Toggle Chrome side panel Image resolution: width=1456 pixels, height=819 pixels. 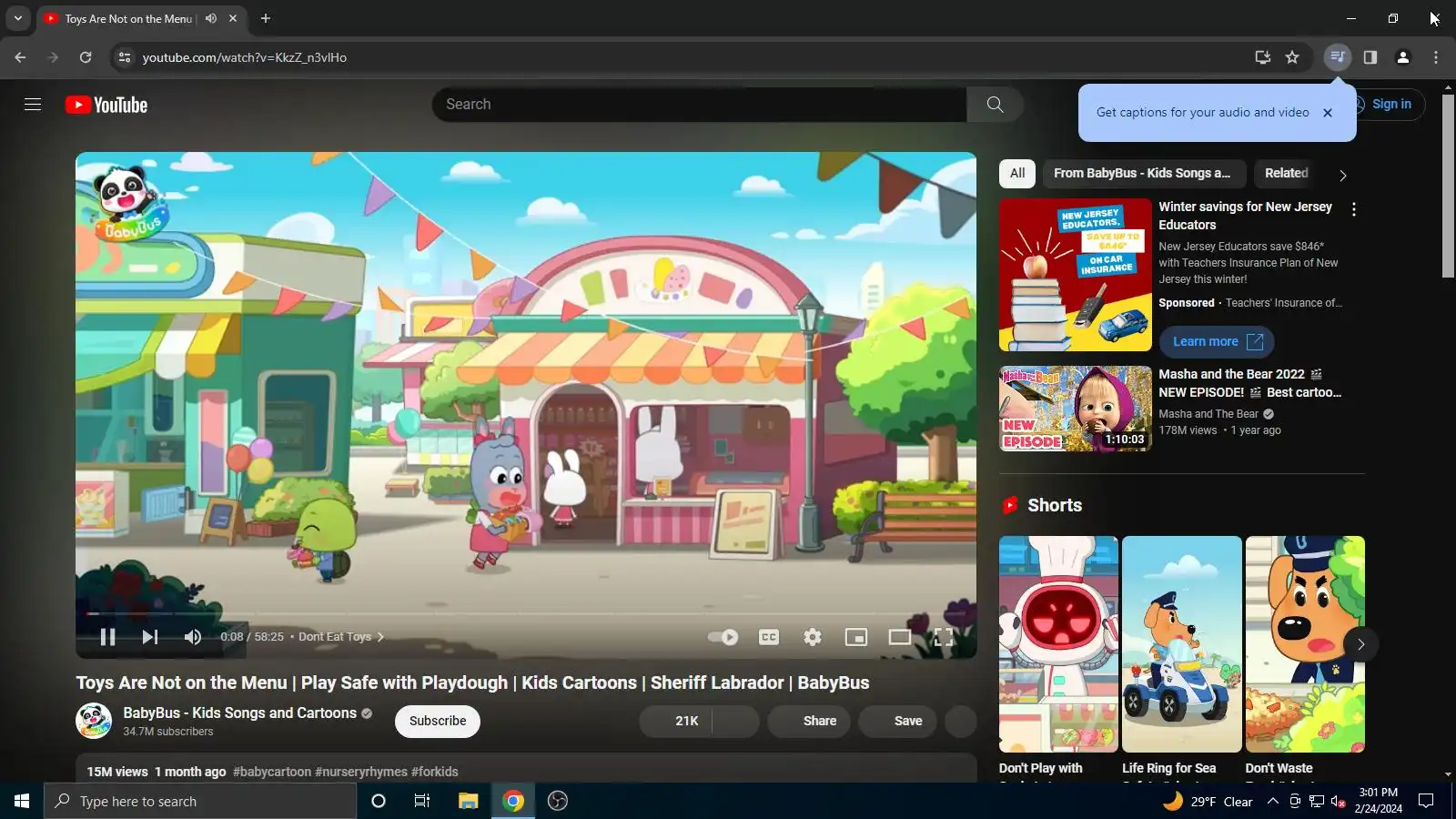(x=1370, y=57)
